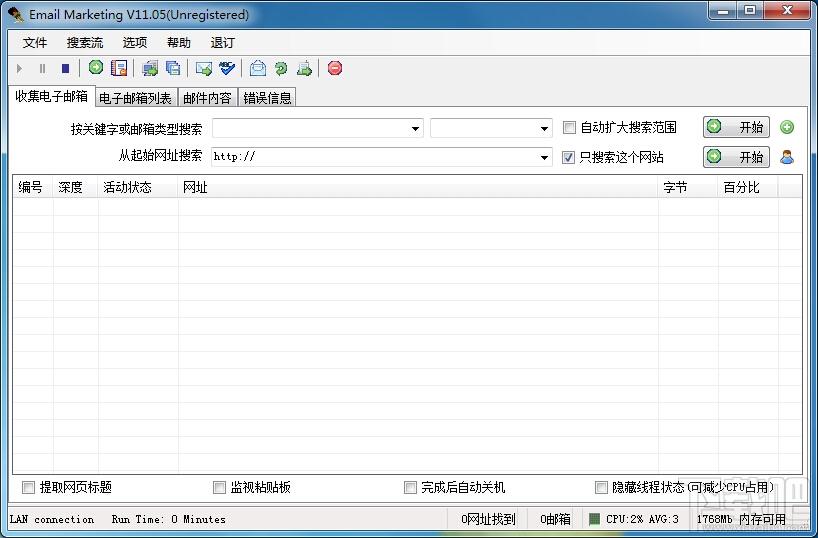Click the green circle arrow toolbar icon
This screenshot has width=818, height=538.
click(x=96, y=68)
